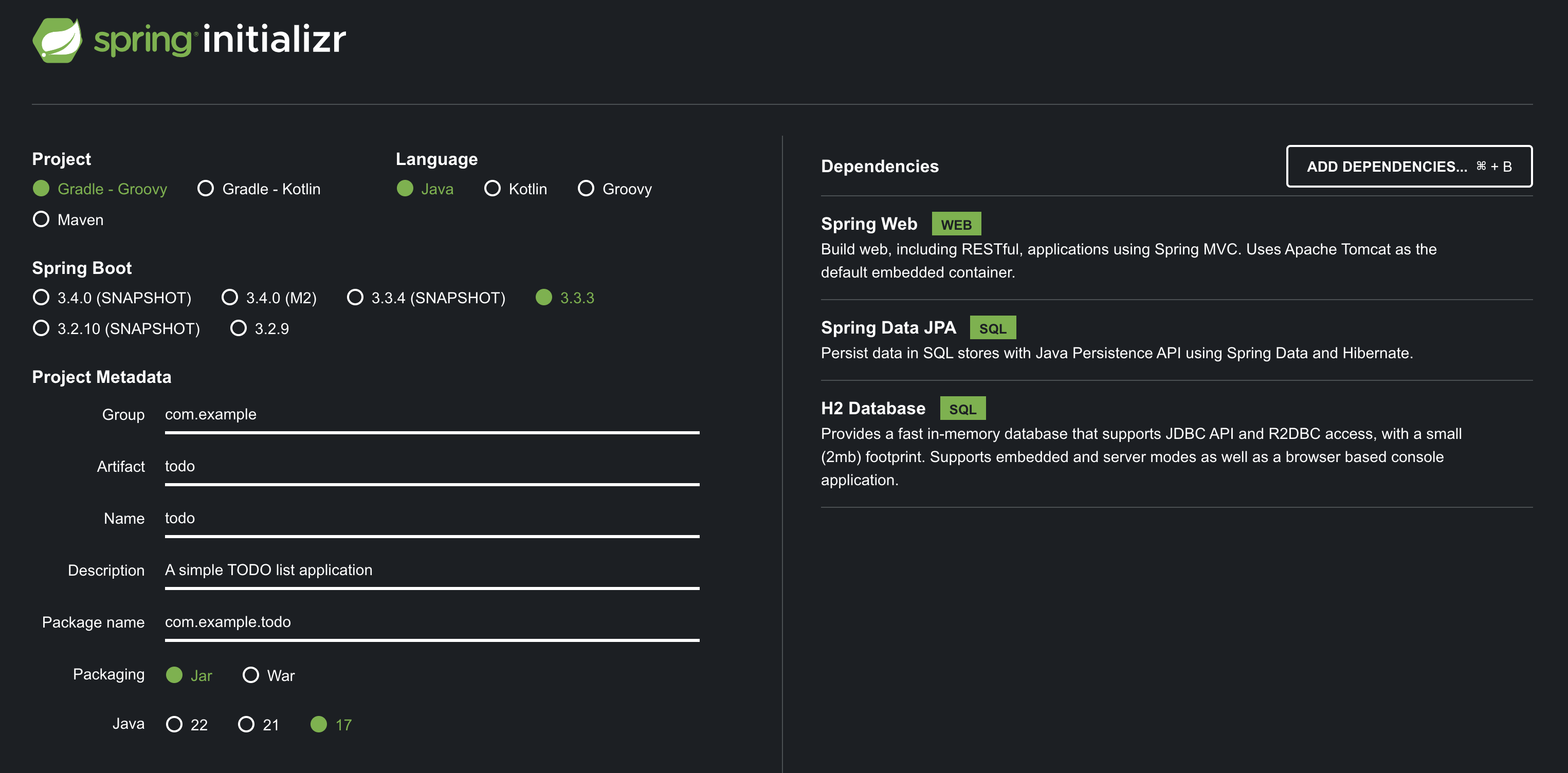Click the Package name field

tap(431, 622)
